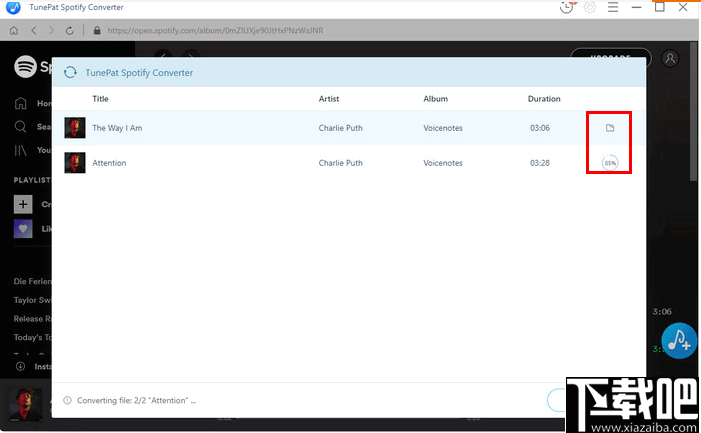701x433 pixels.
Task: Open the hamburger menu in title bar
Action: pyautogui.click(x=613, y=7)
